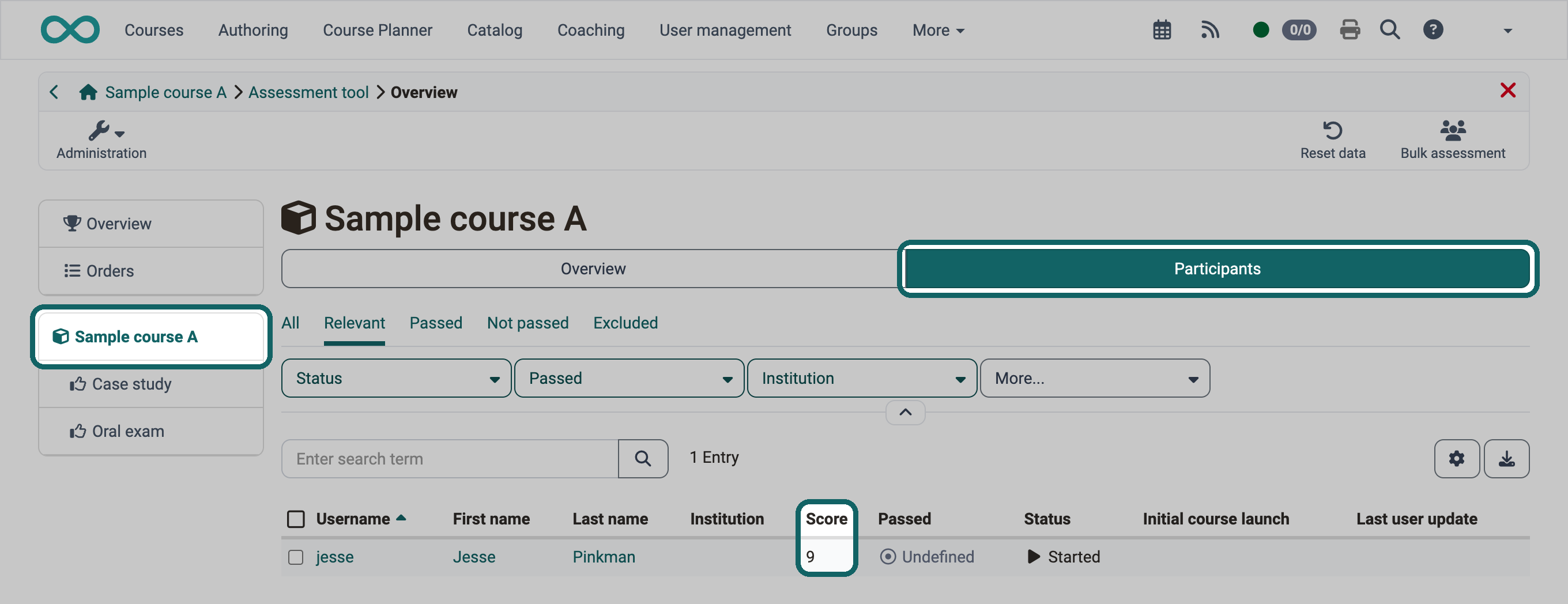This screenshot has width=1568, height=604.
Task: Open the Coaching menu item
Action: click(x=590, y=30)
